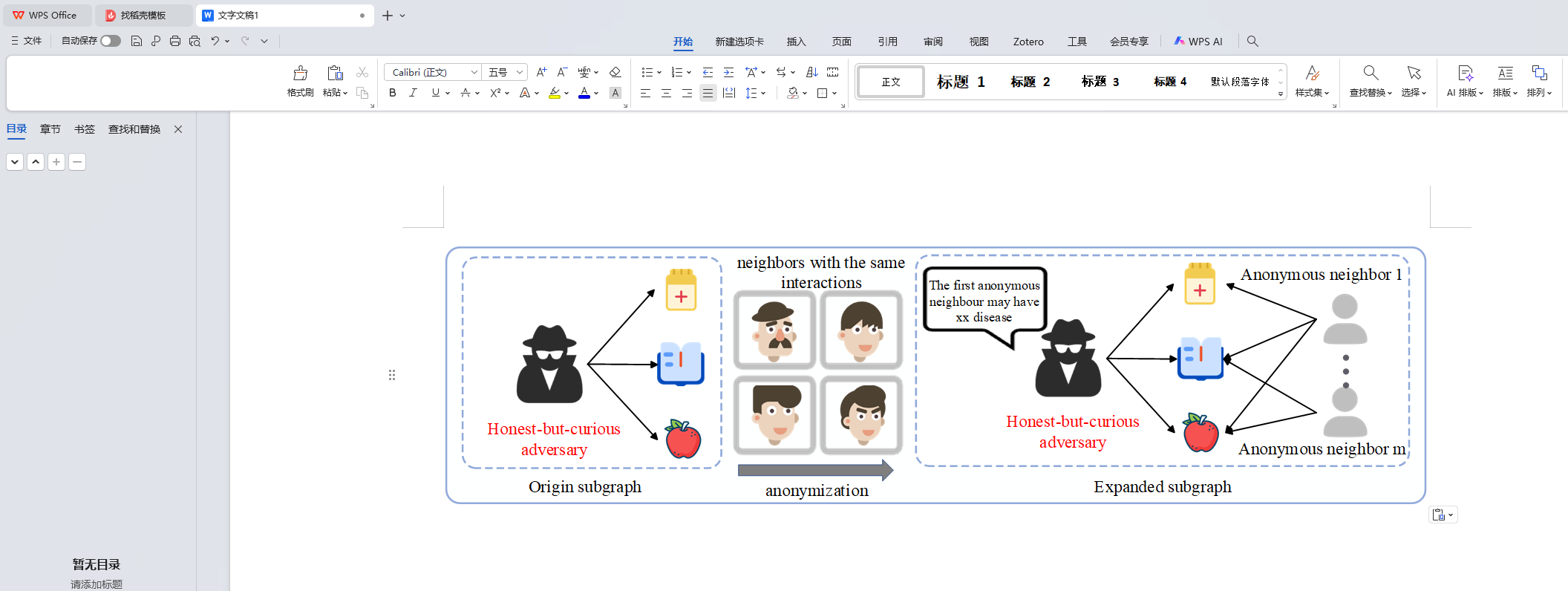The height and width of the screenshot is (591, 1568).
Task: Toggle Strikethrough formatting
Action: tap(465, 93)
